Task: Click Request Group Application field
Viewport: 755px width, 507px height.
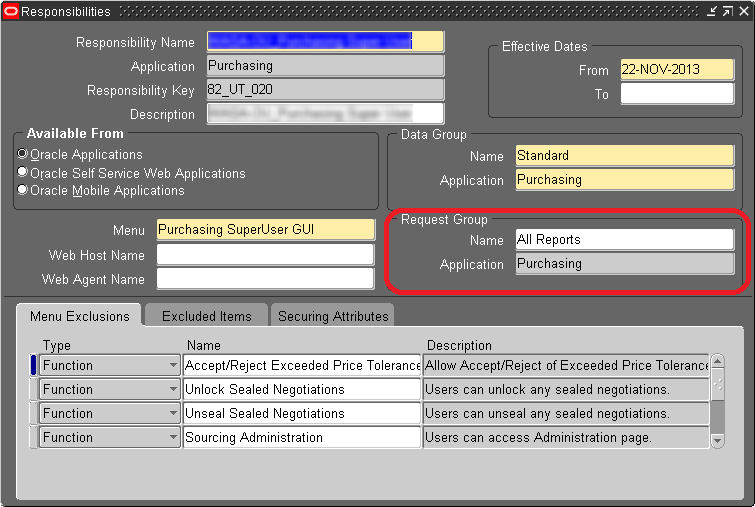Action: [x=625, y=263]
